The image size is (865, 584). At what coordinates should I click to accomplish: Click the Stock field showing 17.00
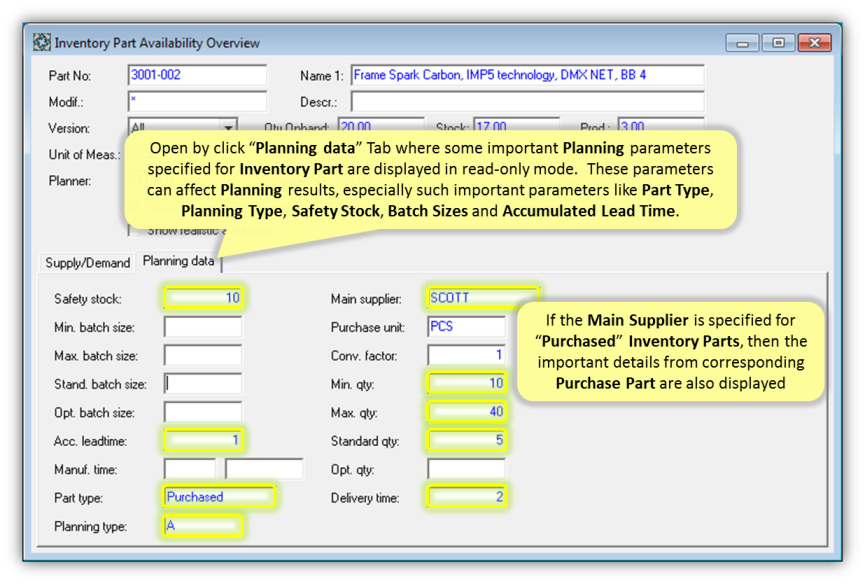[516, 125]
